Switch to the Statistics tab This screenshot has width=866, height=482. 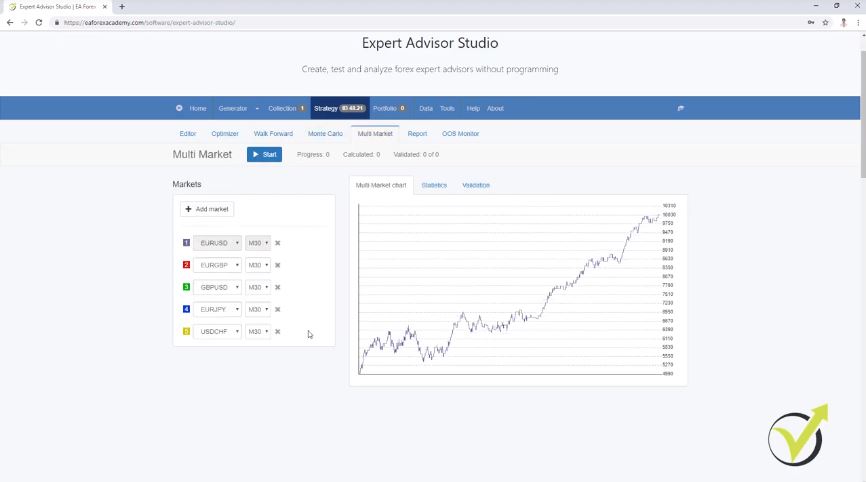coord(434,185)
